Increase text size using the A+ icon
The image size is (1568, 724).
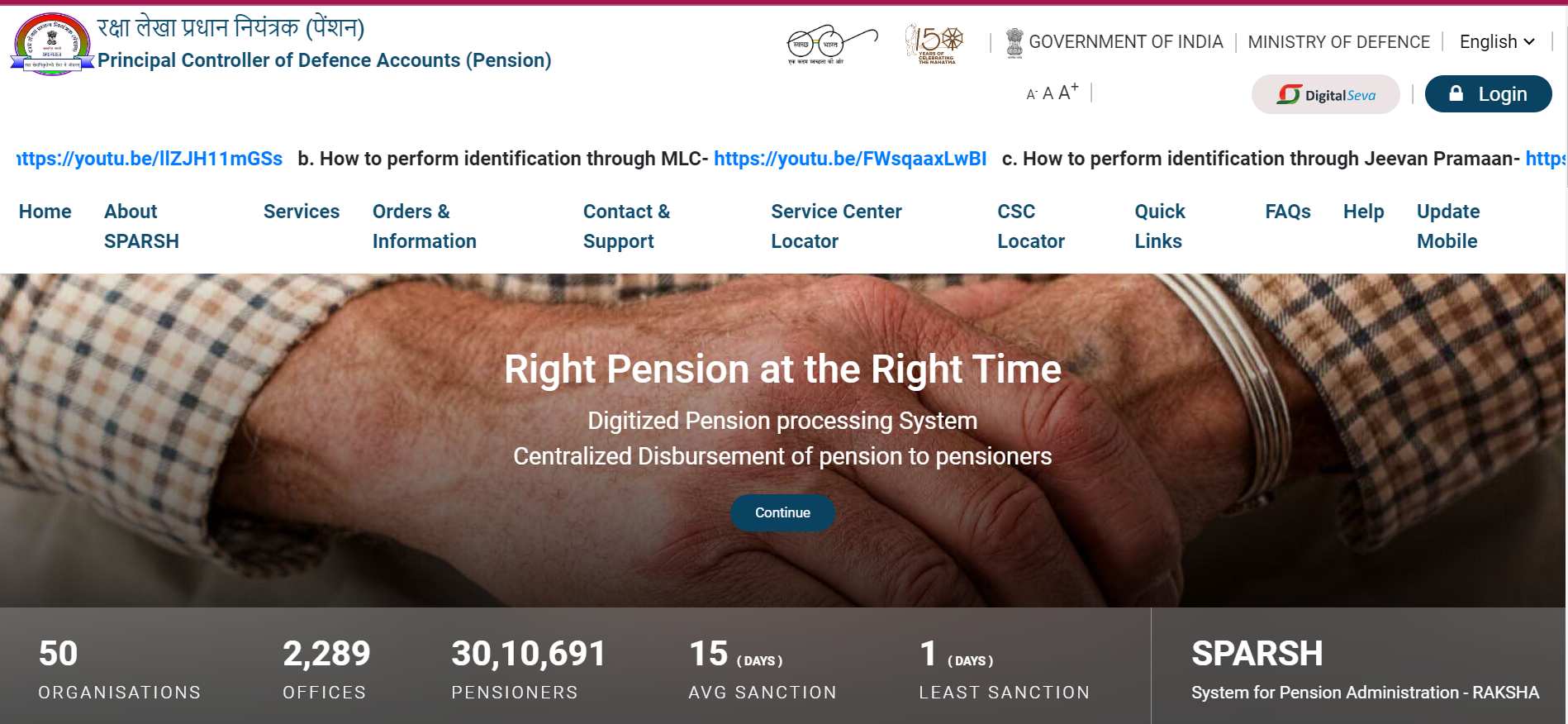1067,91
